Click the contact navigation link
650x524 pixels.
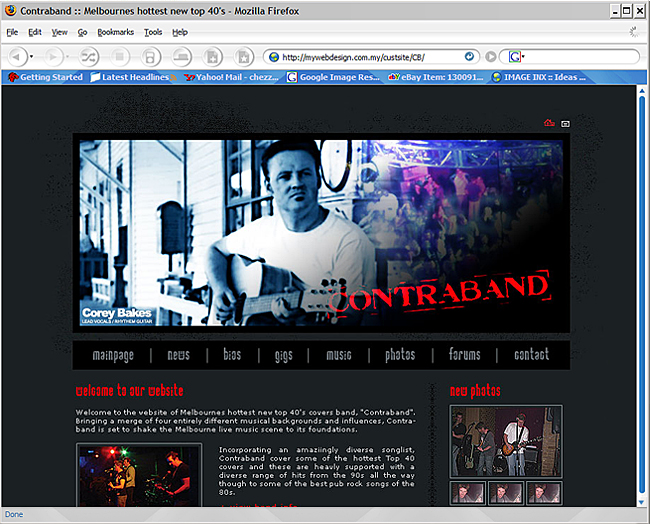[x=531, y=355]
